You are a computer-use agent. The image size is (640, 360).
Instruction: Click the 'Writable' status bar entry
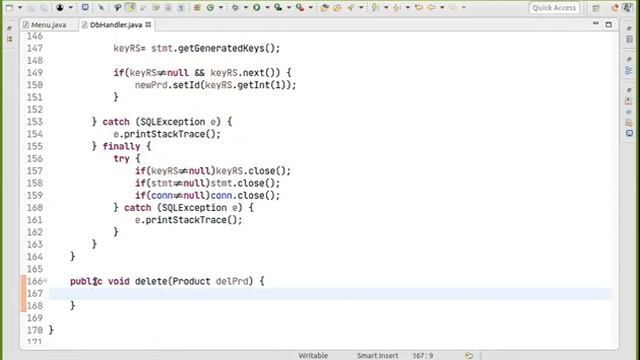pyautogui.click(x=313, y=356)
